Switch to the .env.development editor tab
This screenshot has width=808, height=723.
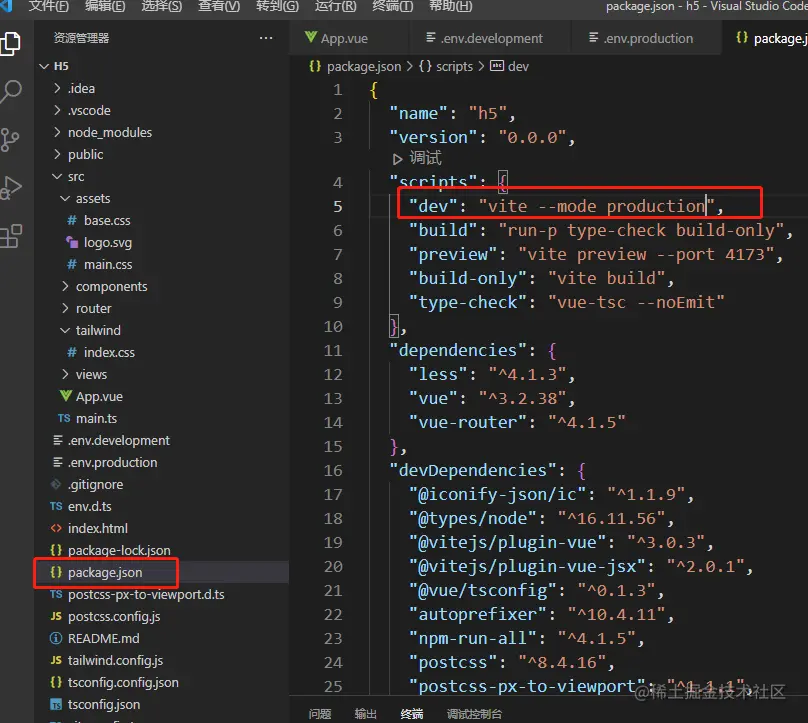point(490,38)
